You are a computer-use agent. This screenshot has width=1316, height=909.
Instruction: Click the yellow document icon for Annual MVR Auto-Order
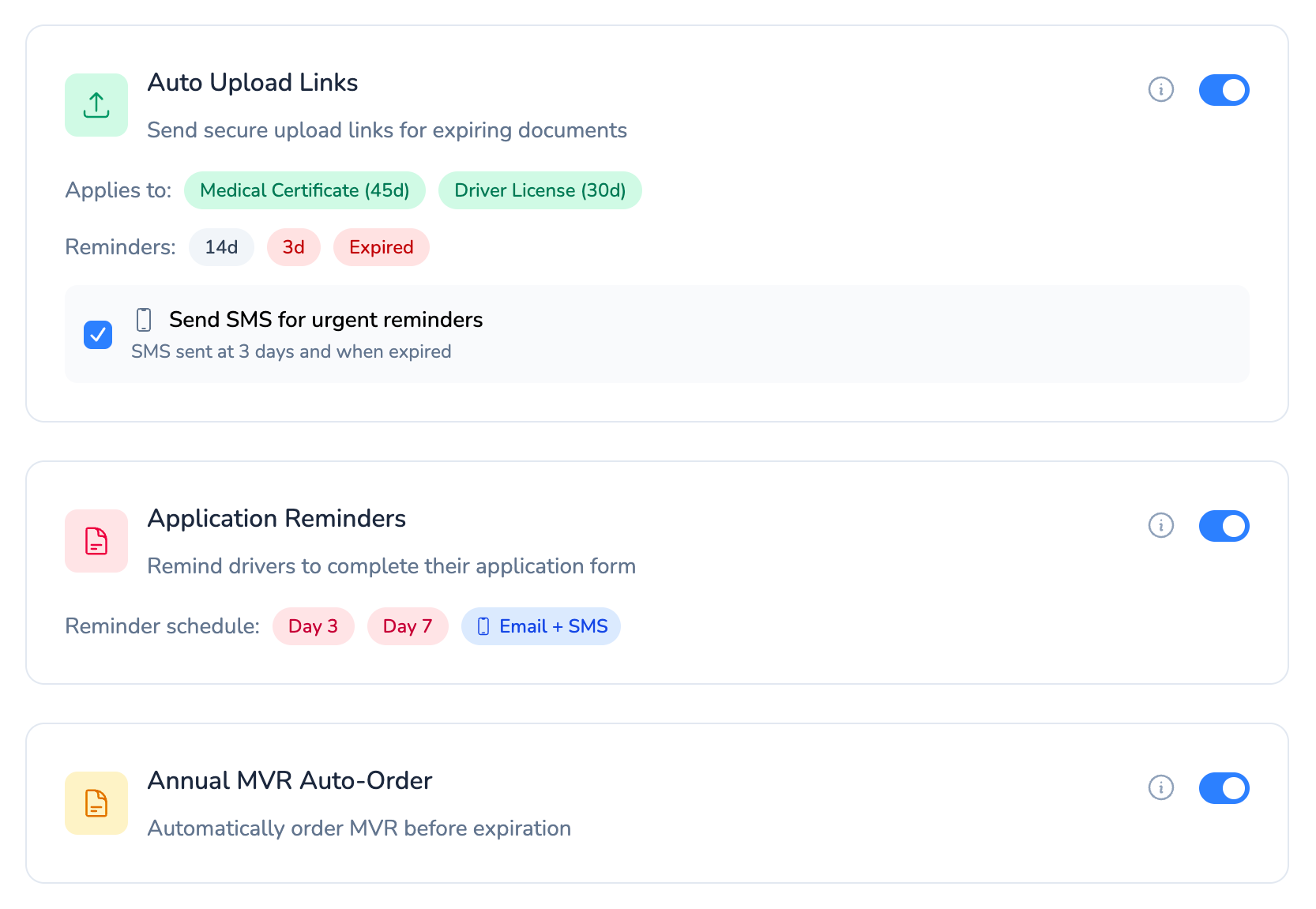[x=96, y=802]
